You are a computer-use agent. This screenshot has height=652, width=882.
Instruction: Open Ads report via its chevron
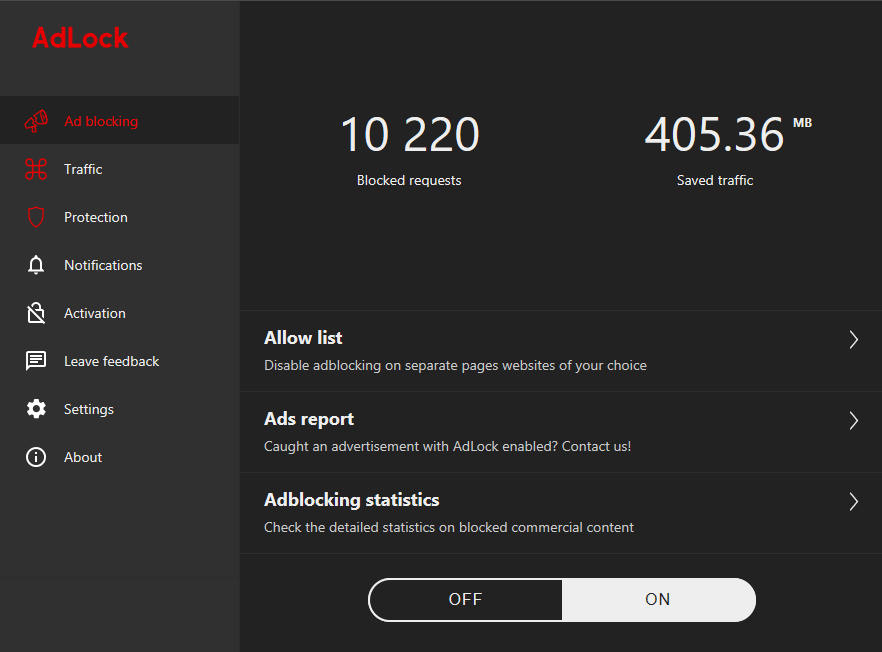[853, 420]
